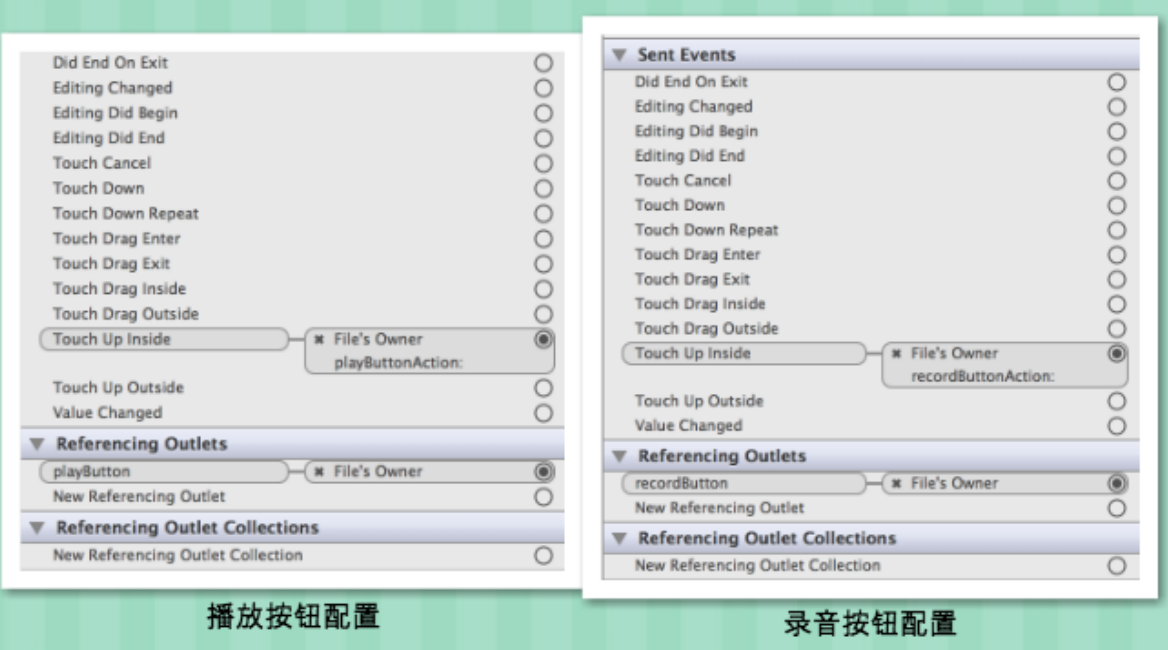
Task: Click Touch Drag Enter text in right panel
Action: [697, 255]
